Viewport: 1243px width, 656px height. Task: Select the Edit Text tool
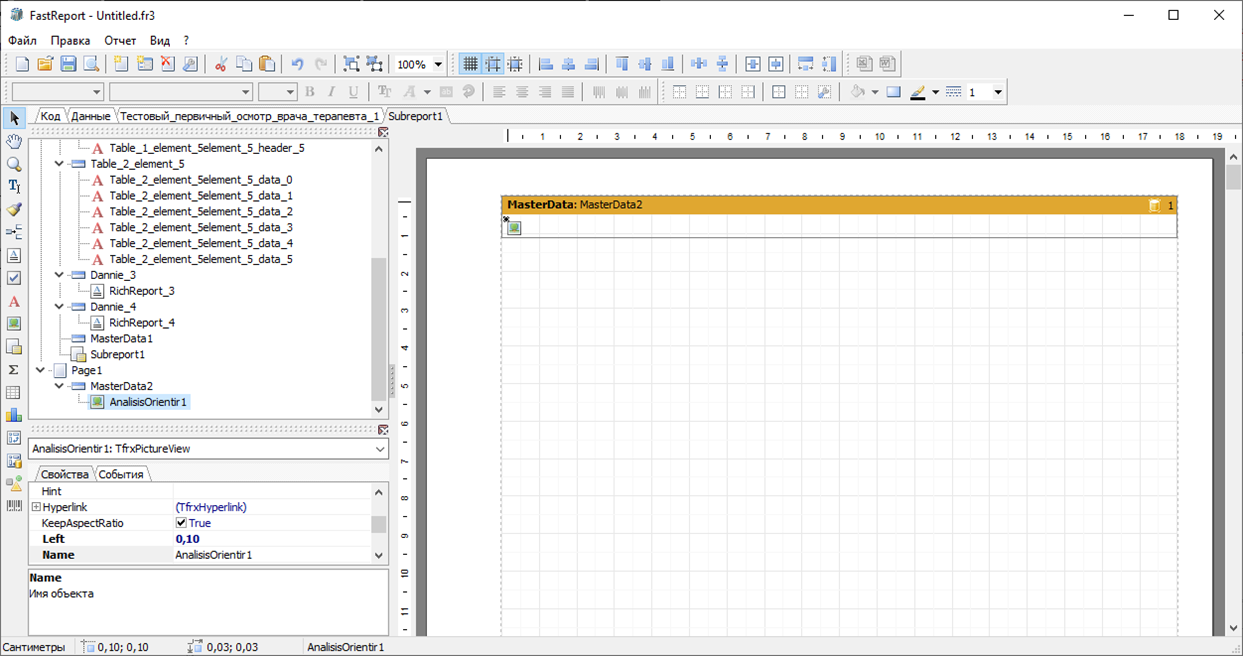pos(14,187)
